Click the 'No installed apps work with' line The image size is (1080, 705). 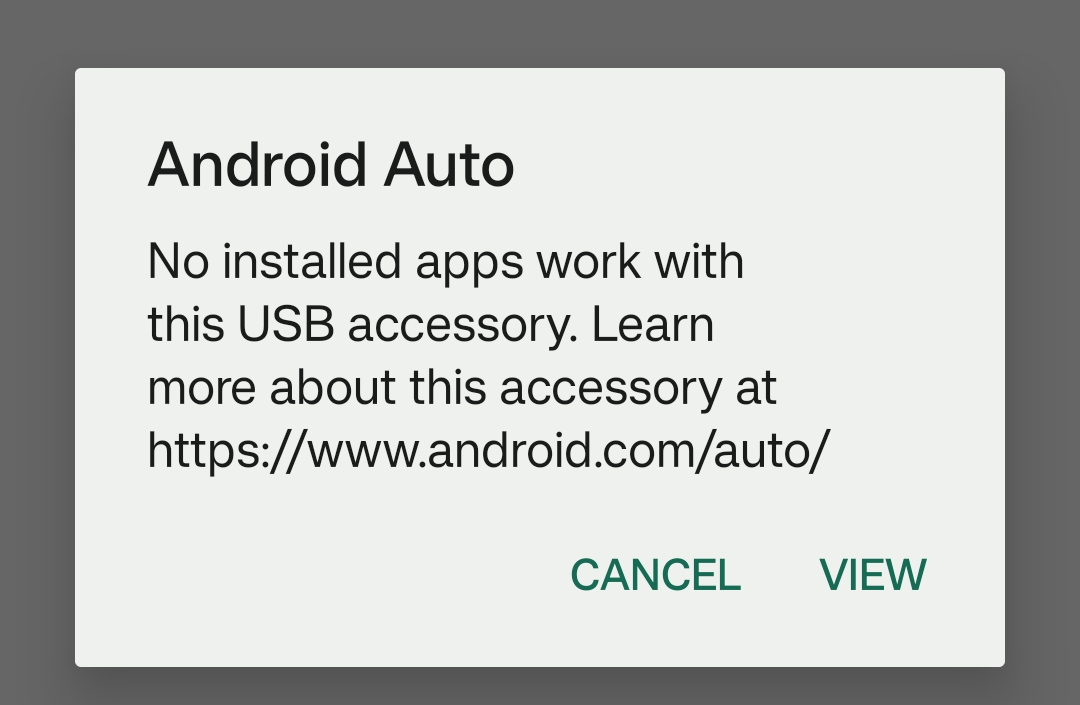coord(446,262)
